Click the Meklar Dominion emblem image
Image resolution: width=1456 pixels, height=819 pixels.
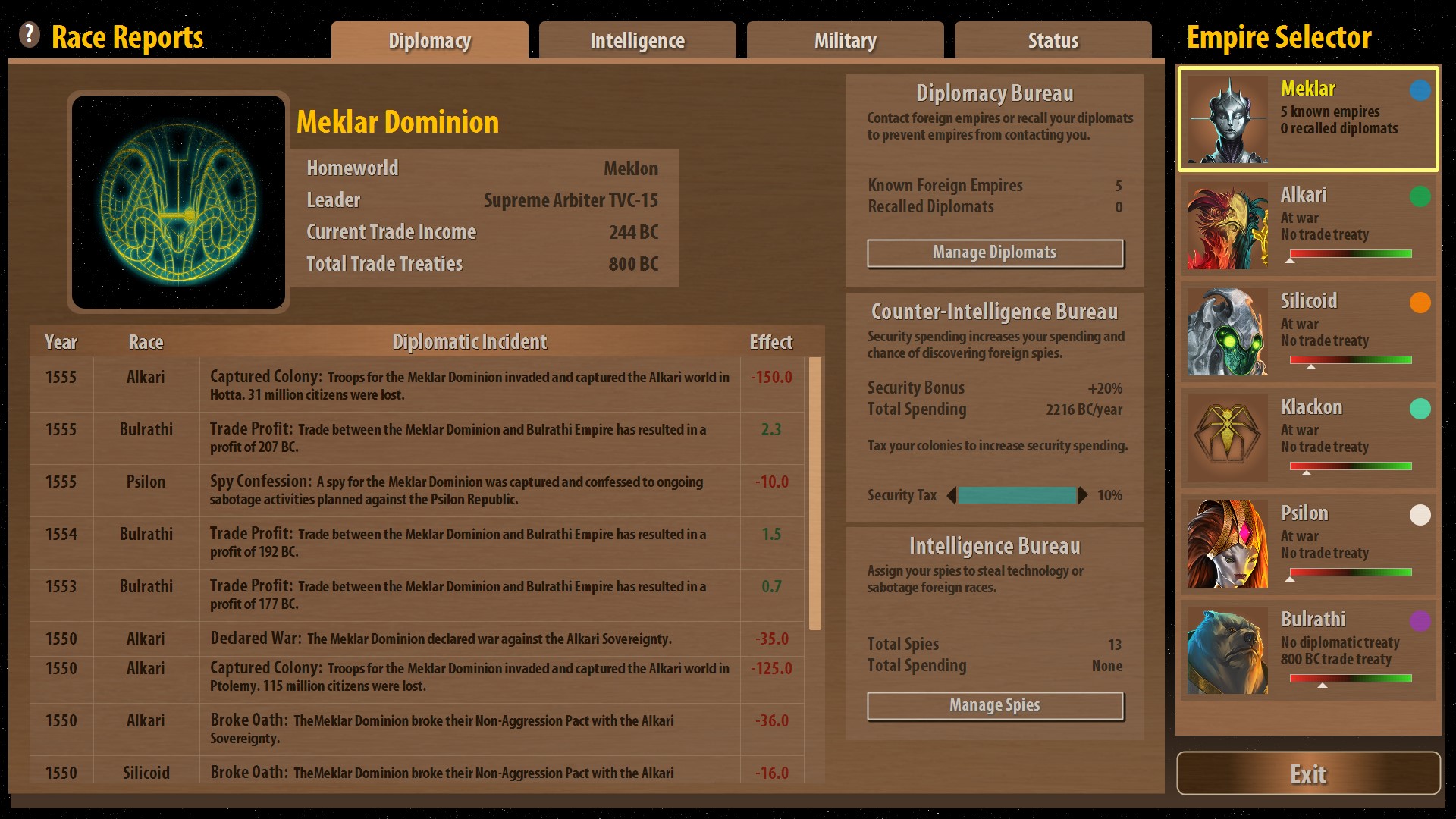pyautogui.click(x=178, y=202)
